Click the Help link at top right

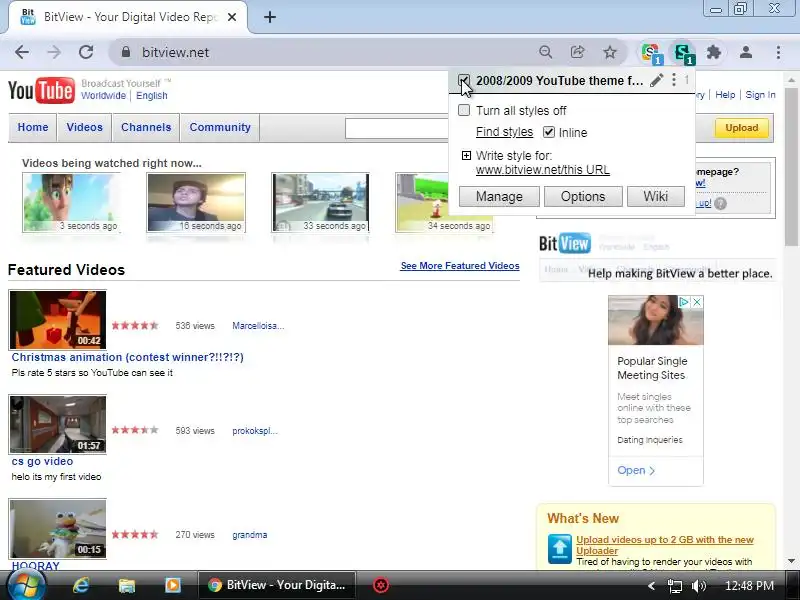725,95
